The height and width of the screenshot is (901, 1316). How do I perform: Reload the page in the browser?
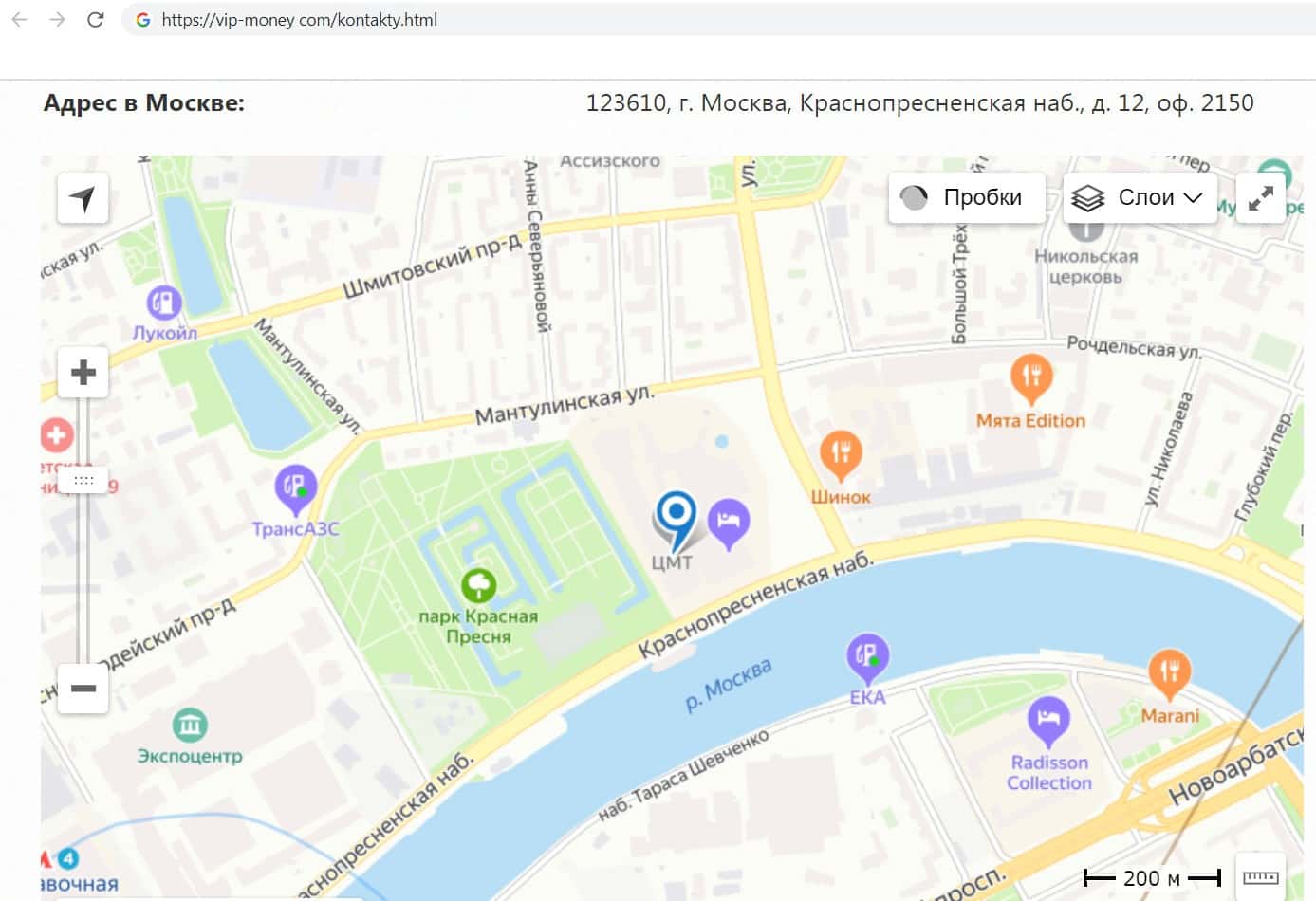[95, 19]
